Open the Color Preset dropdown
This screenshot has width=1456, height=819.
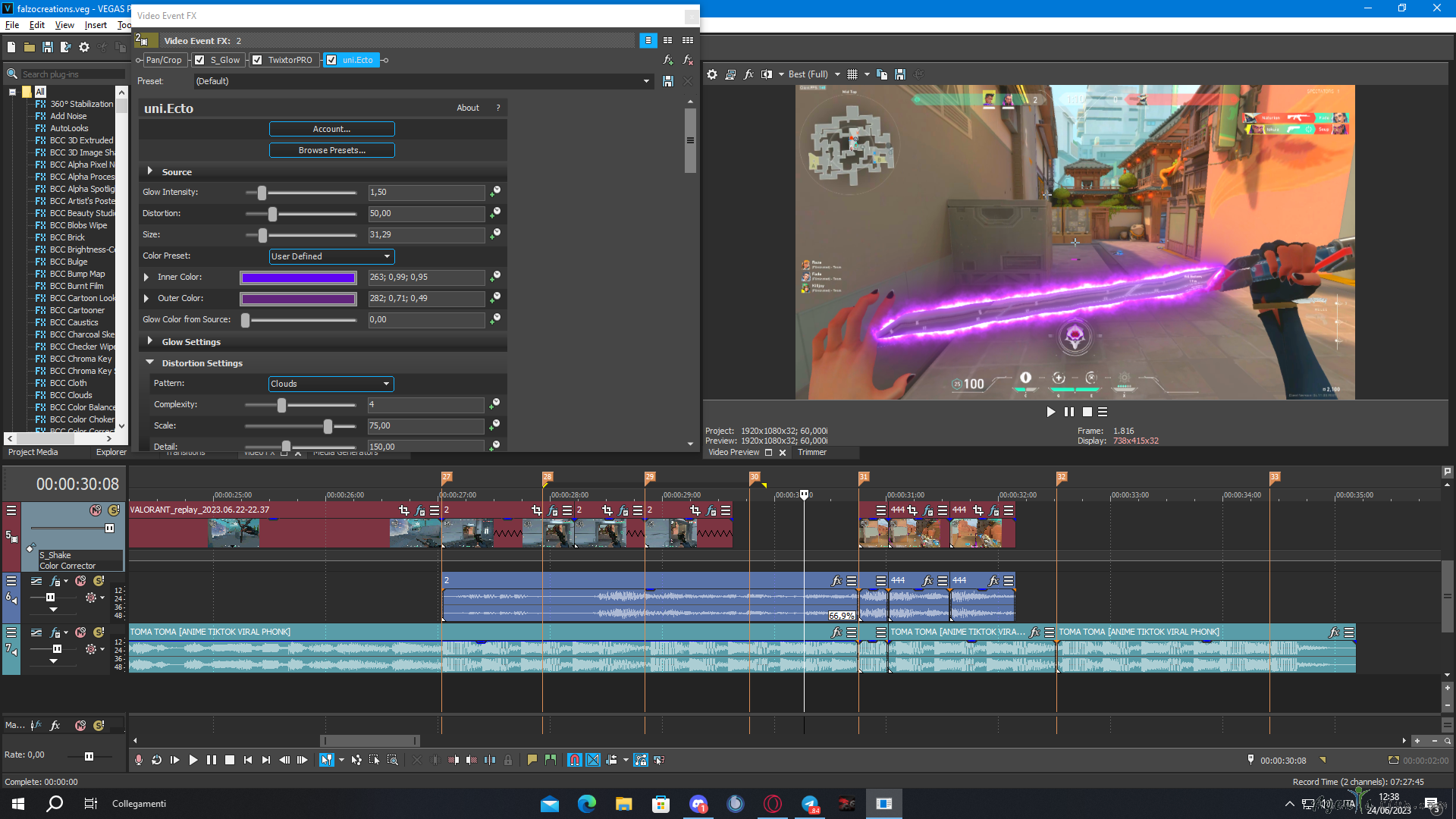332,256
